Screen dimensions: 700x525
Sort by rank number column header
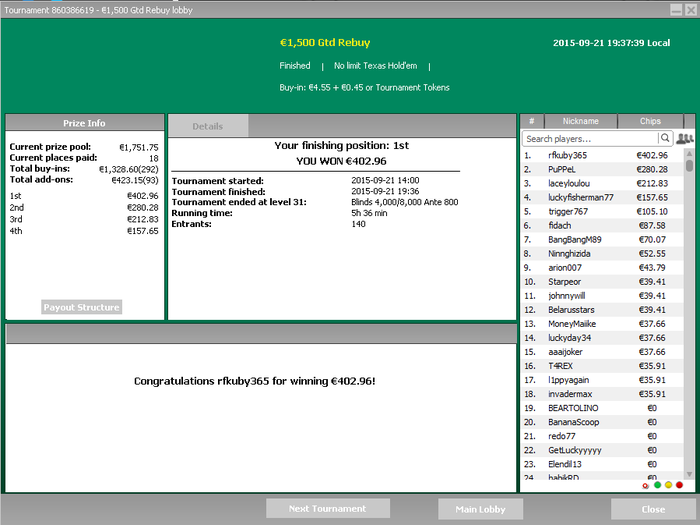pos(531,121)
